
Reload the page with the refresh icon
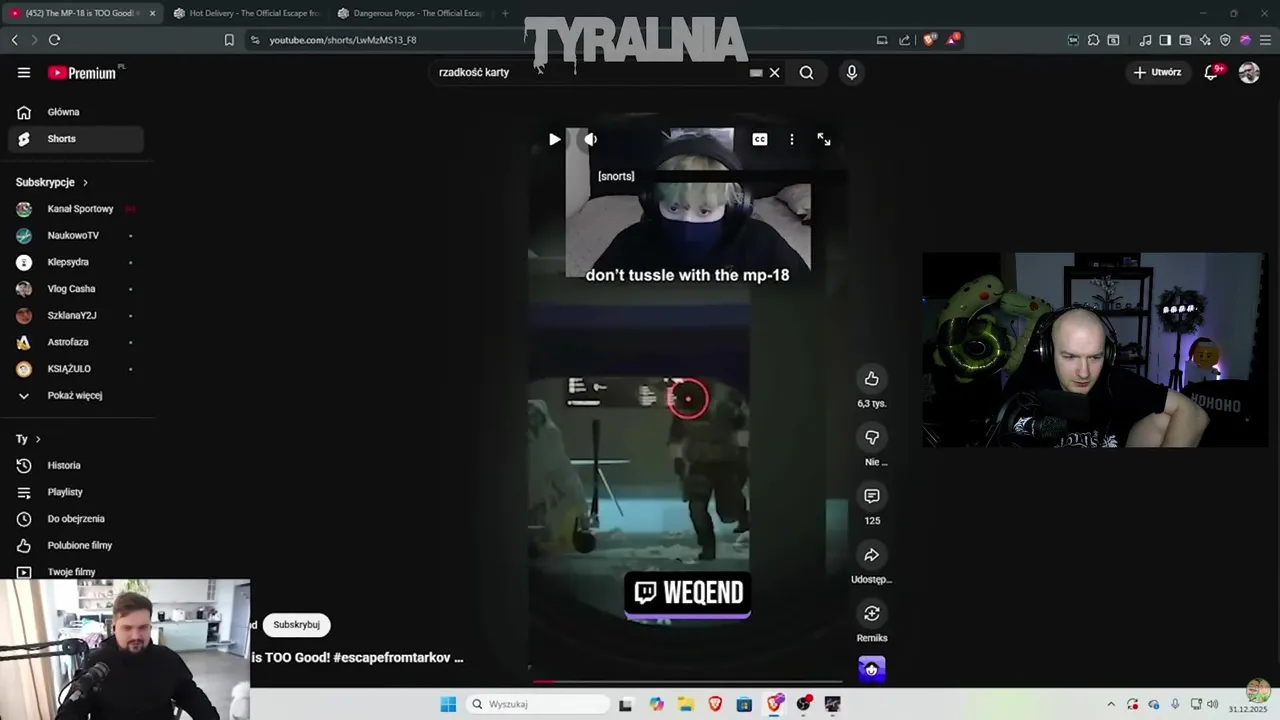coord(54,40)
